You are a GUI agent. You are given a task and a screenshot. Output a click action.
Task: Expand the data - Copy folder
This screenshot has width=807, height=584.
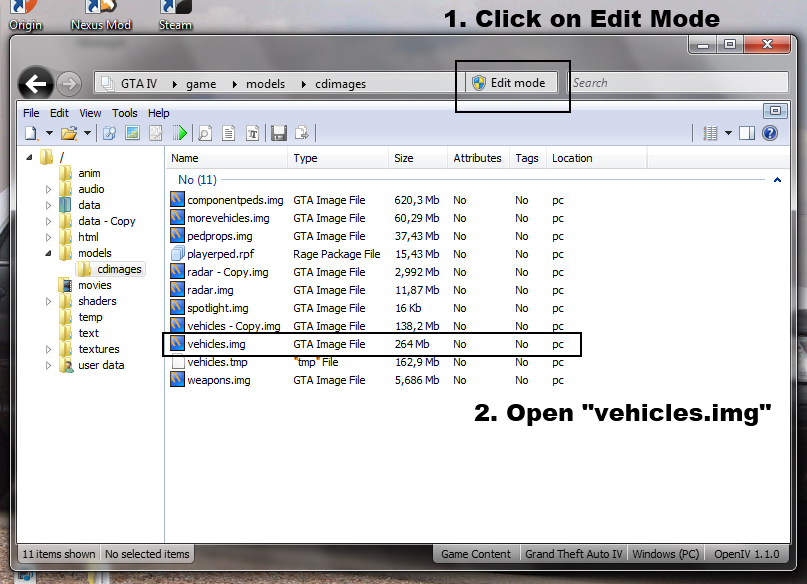coord(48,221)
